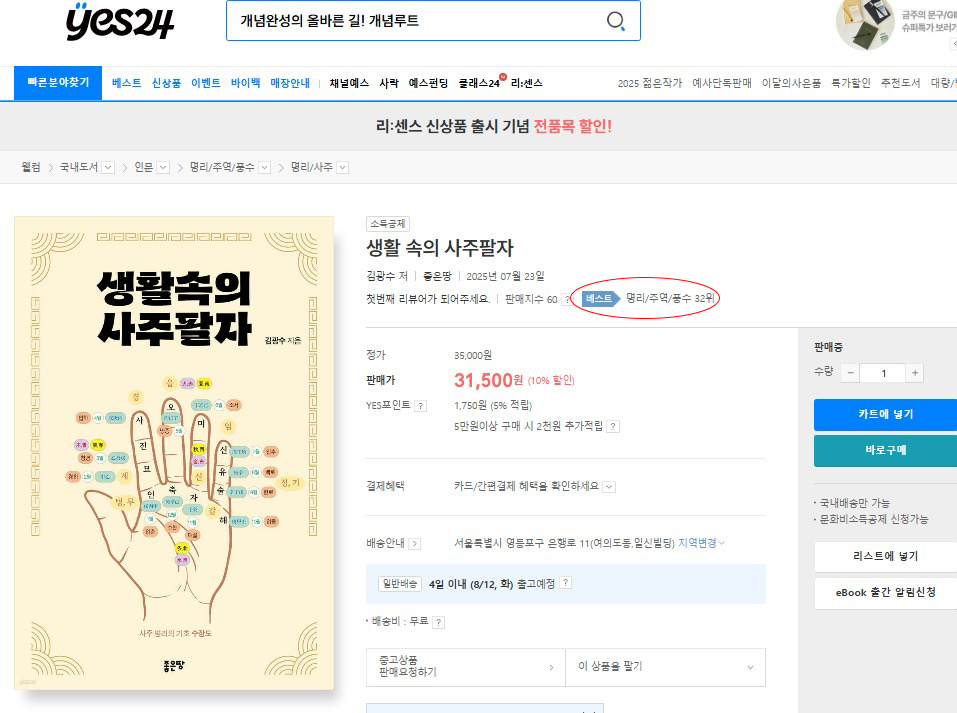Viewport: 957px width, 713px height.
Task: Expand the 명리/주역/풍수 breadcrumb dropdown
Action: [x=265, y=167]
